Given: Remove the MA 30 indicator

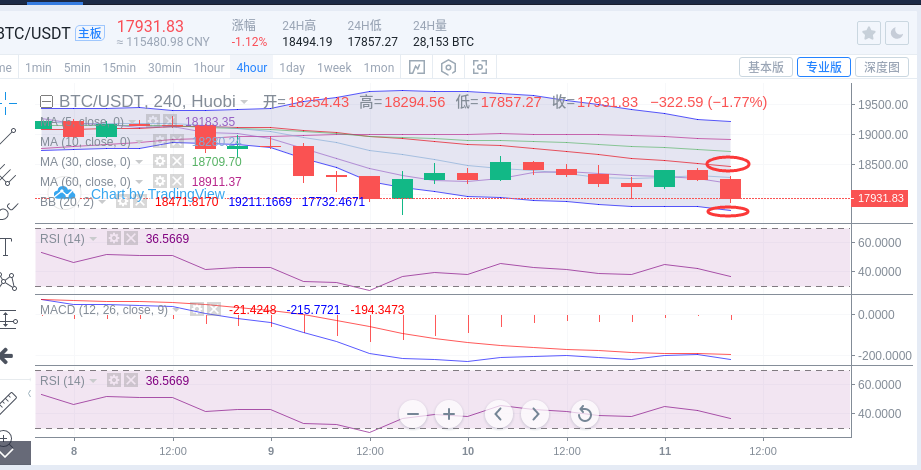Looking at the screenshot, I should (177, 161).
